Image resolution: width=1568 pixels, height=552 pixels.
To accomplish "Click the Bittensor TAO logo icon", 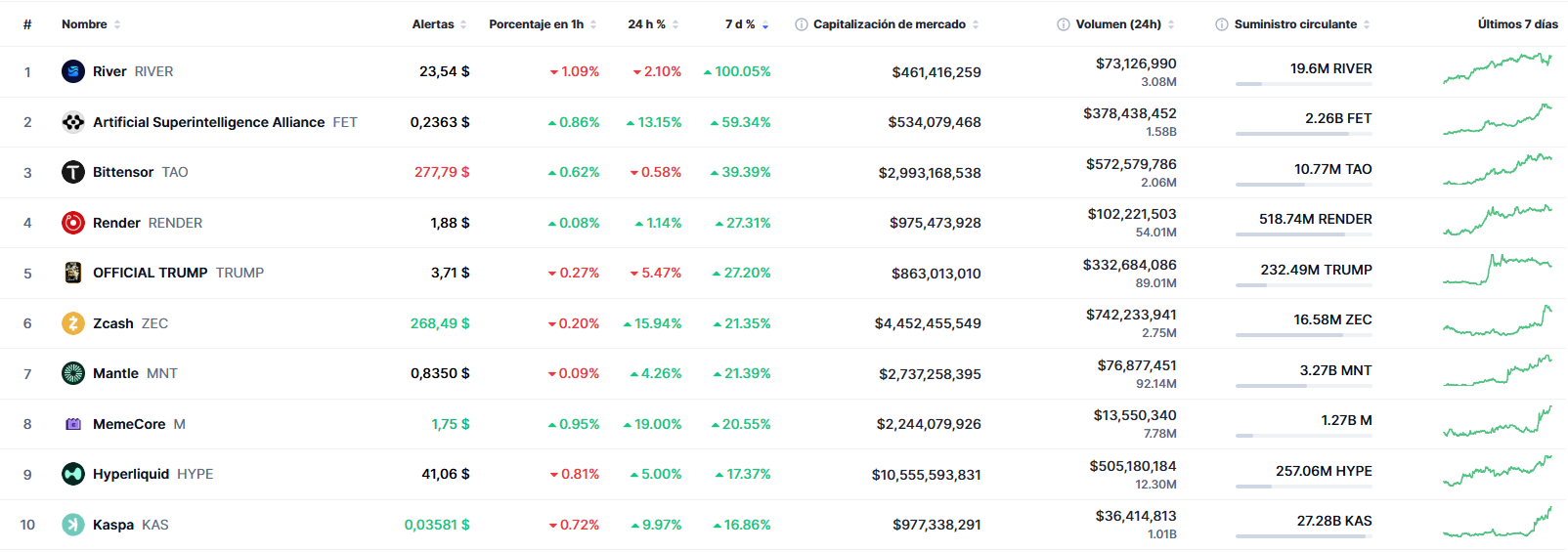I will click(x=73, y=172).
